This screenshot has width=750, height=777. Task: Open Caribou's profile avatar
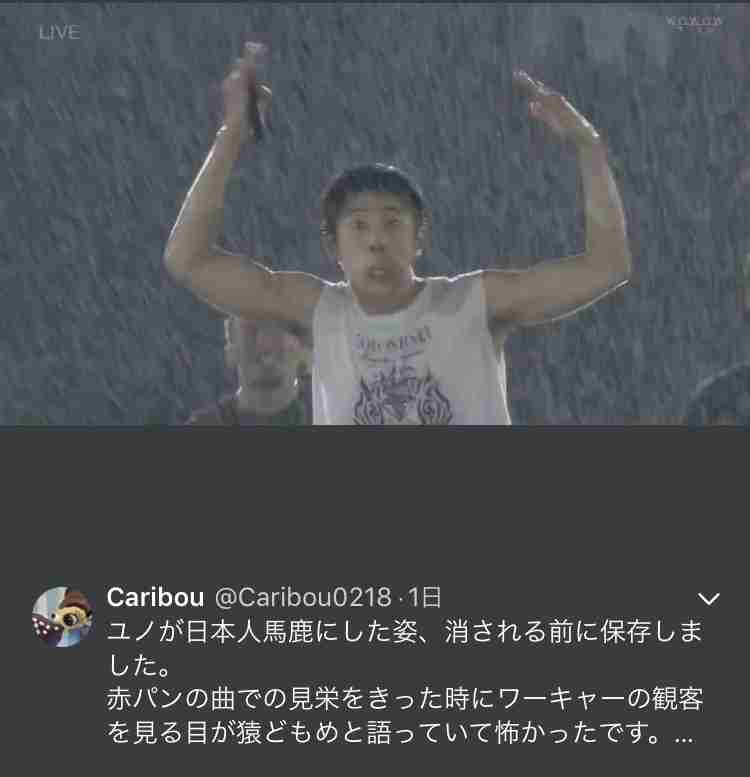[x=62, y=617]
